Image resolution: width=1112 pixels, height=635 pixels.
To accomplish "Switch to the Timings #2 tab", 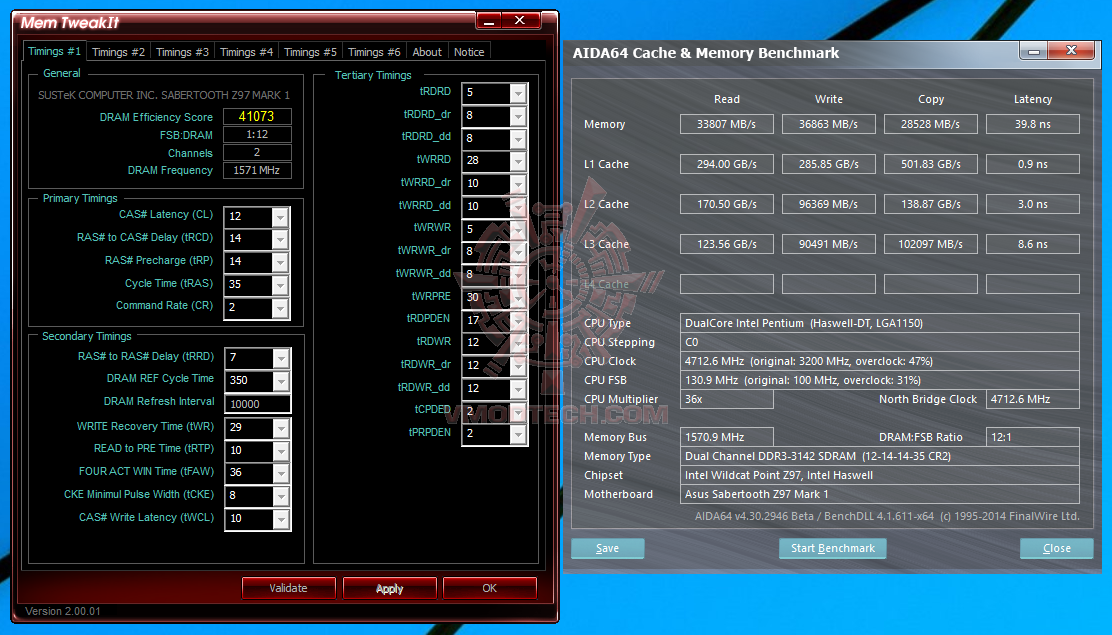I will [118, 52].
